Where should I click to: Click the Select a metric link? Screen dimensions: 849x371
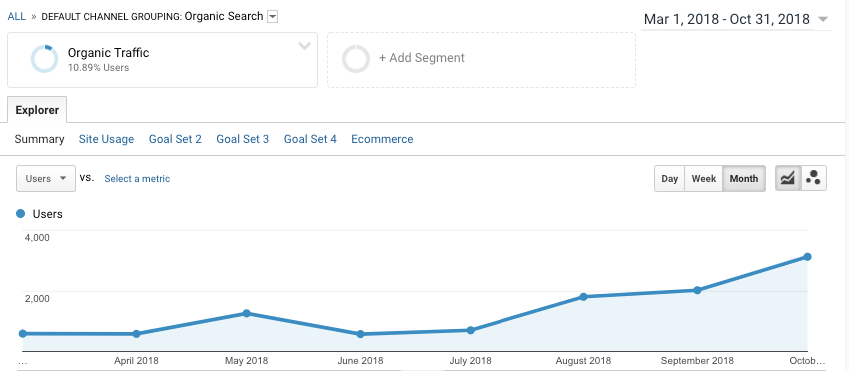tap(137, 178)
